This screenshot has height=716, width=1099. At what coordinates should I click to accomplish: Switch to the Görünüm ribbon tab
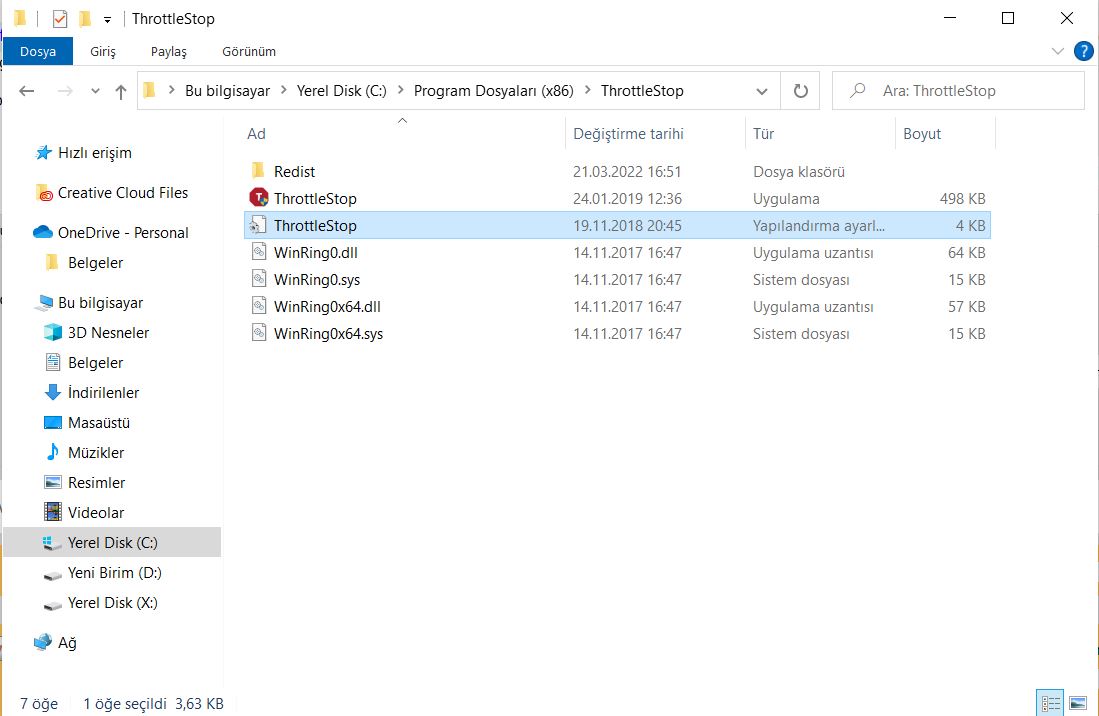(x=249, y=51)
